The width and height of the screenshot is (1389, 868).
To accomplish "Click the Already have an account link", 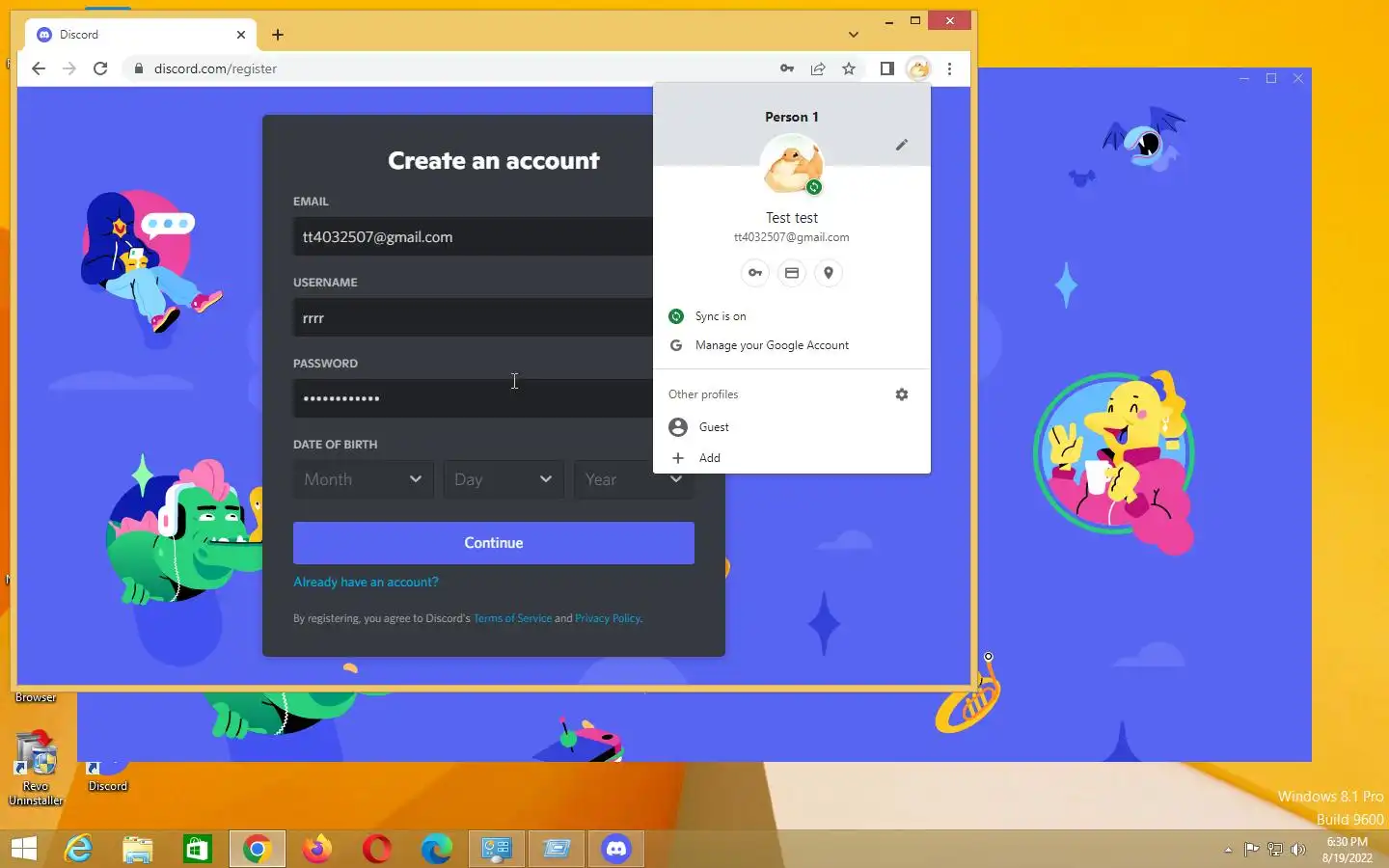I will point(366,582).
